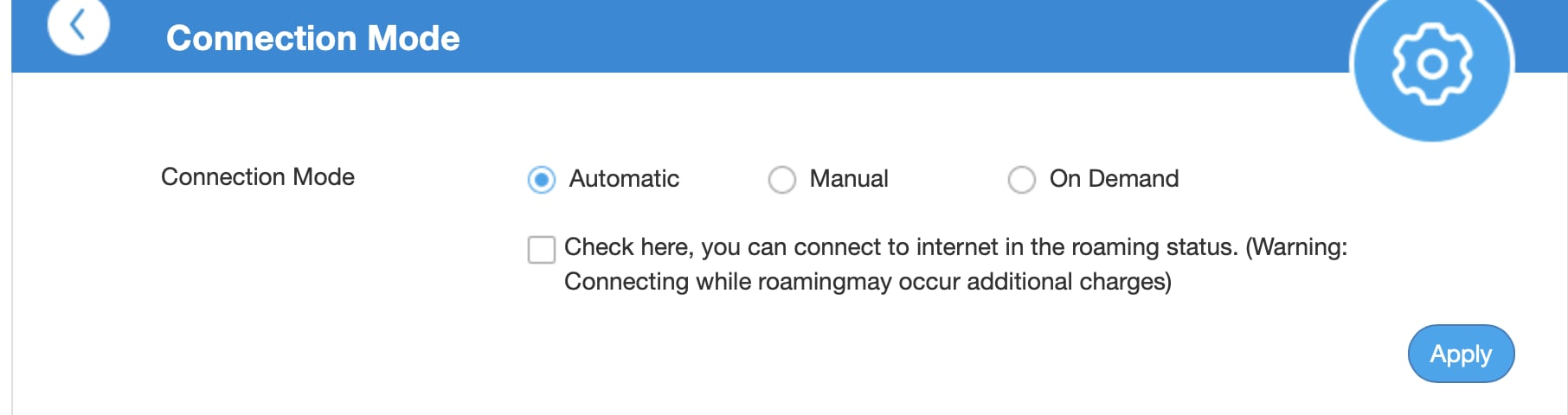Click the "Connection Mode" field label
Viewport: 1568px width, 415px height.
coord(258,177)
